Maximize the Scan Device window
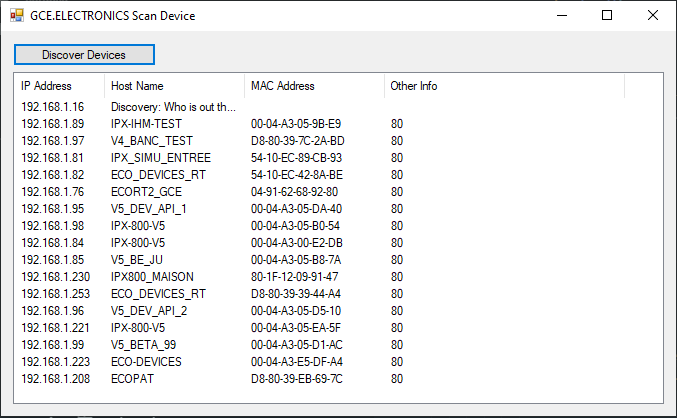 click(x=607, y=16)
